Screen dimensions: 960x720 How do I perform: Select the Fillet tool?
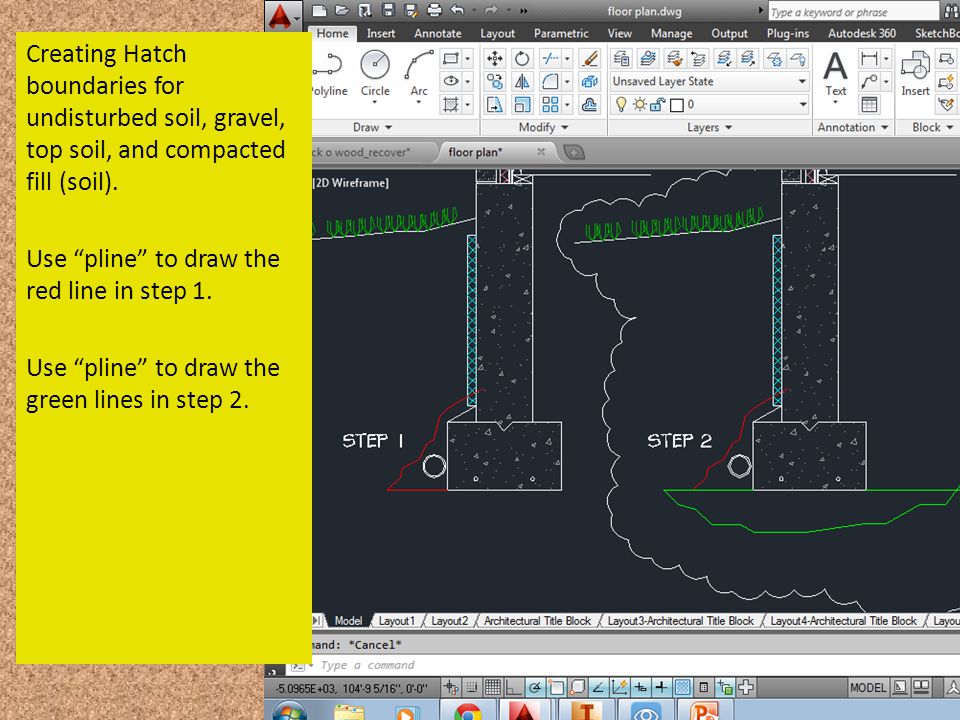(550, 81)
